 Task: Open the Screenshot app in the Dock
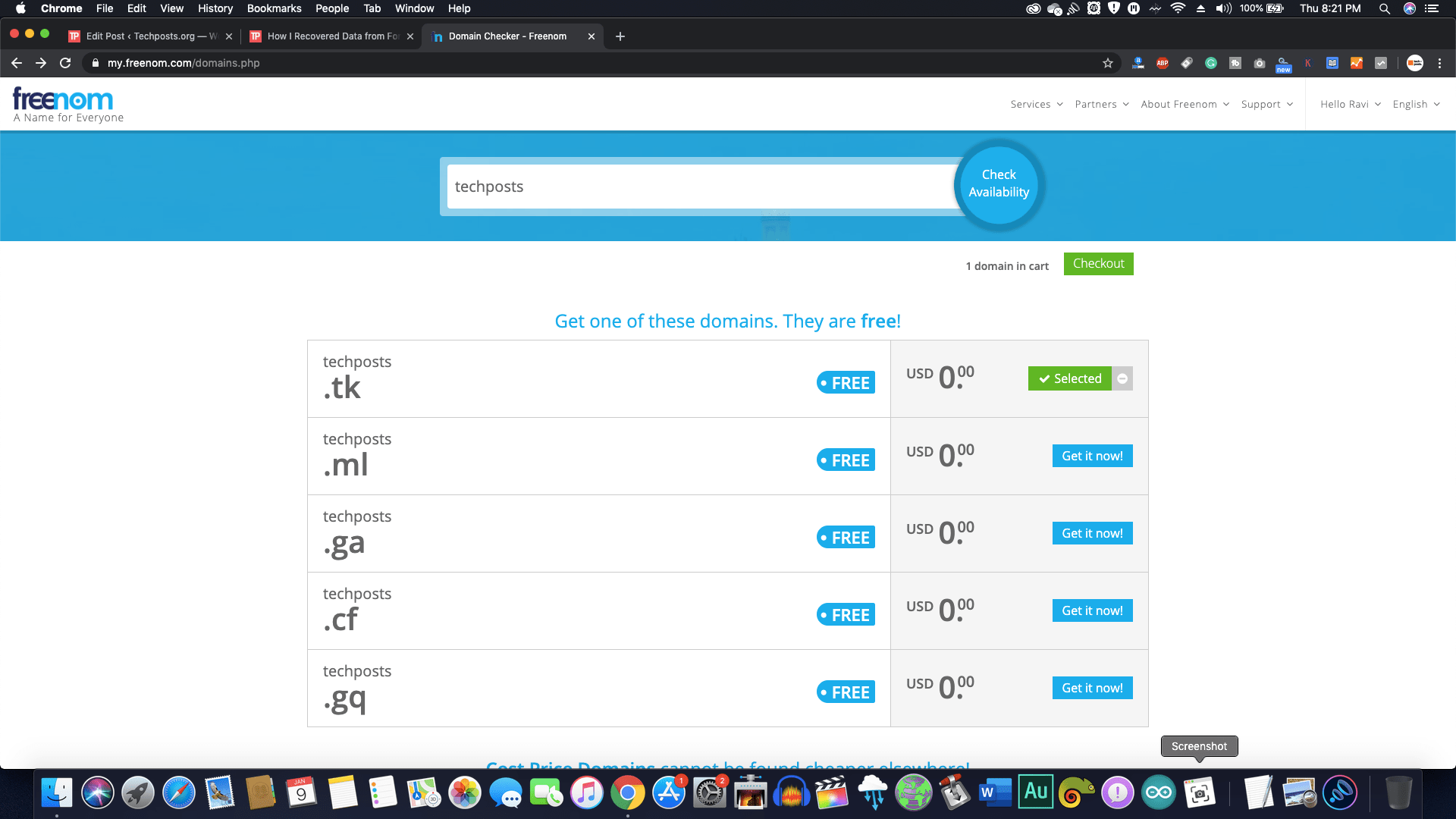(1200, 793)
